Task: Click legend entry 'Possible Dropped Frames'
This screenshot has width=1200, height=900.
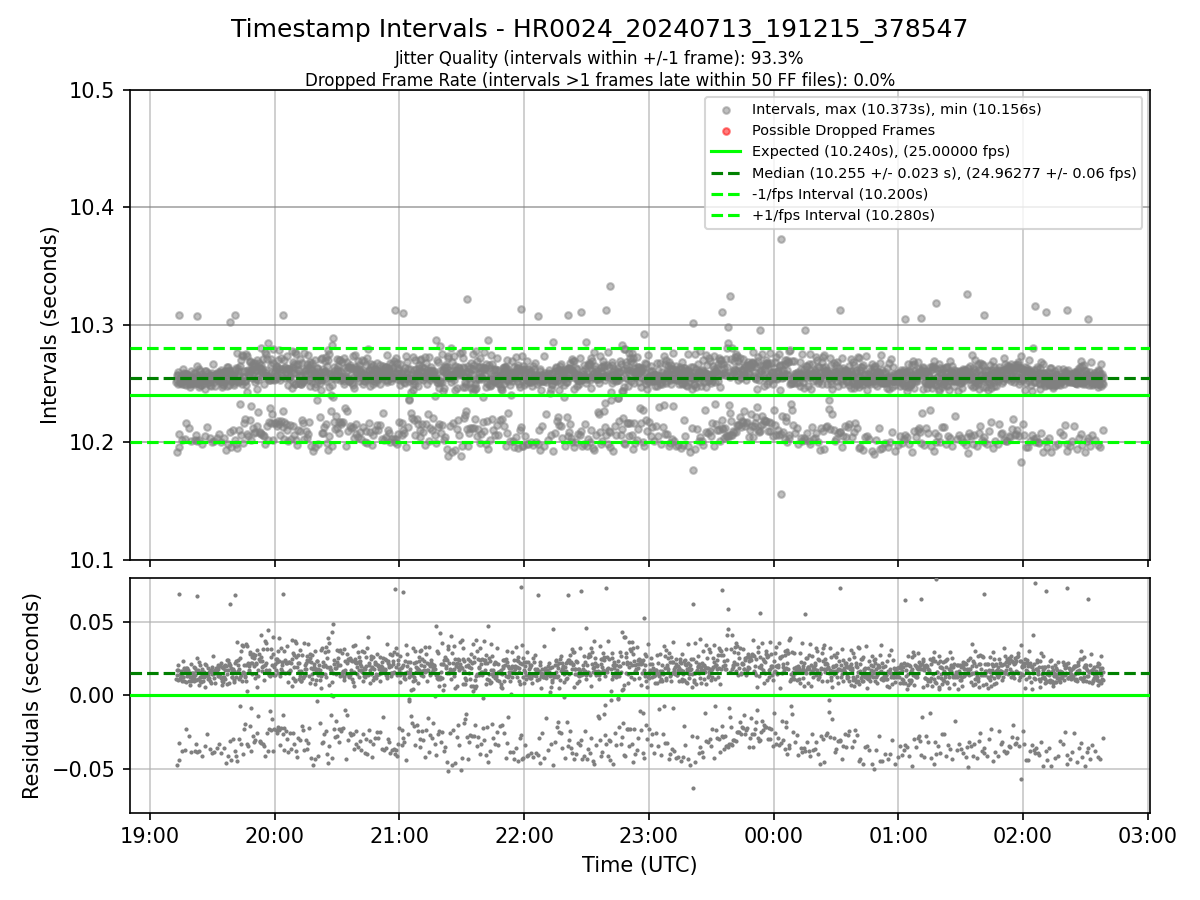Action: [x=843, y=130]
